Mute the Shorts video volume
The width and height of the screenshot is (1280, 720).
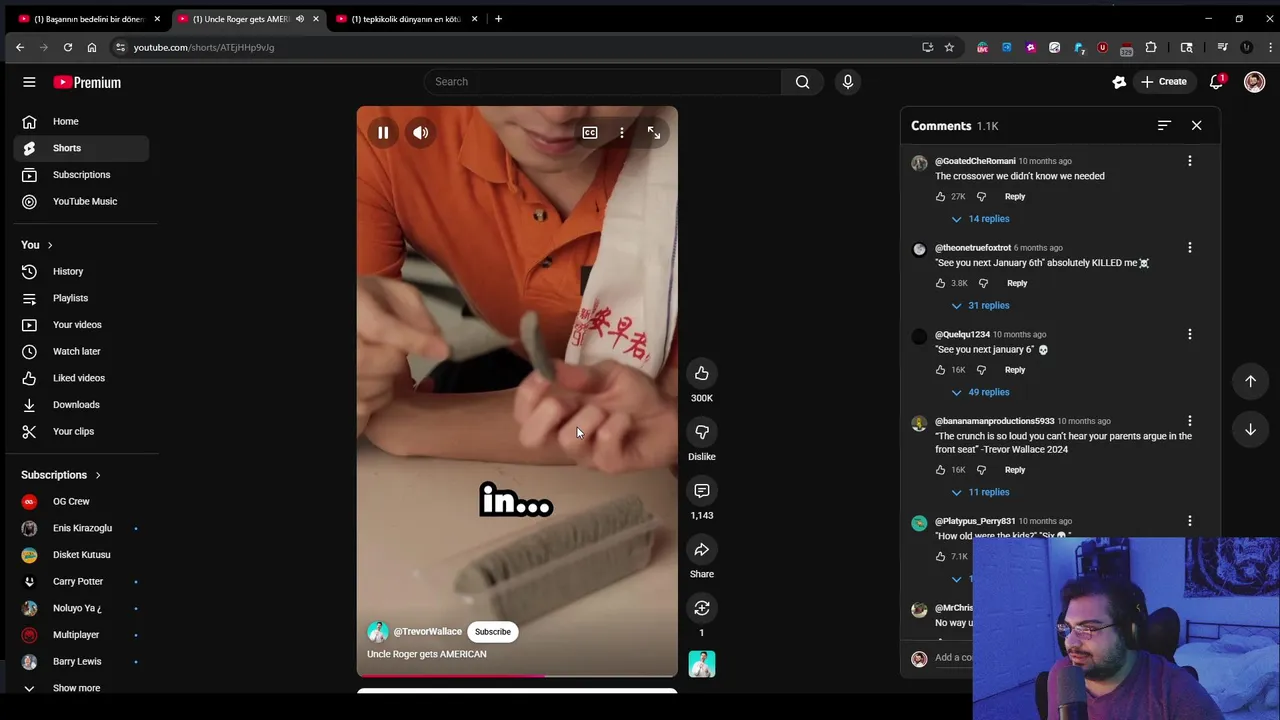(x=421, y=133)
